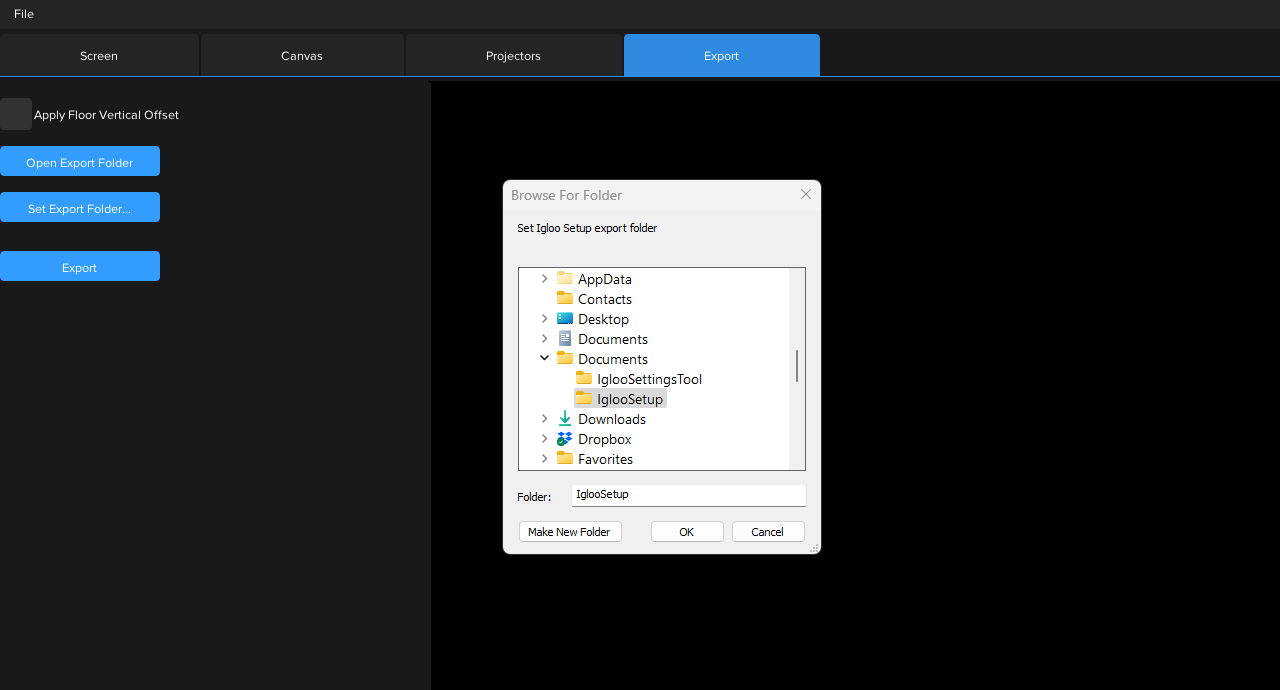Viewport: 1280px width, 690px height.
Task: Close the Browse For Folder dialog
Action: [x=806, y=195]
